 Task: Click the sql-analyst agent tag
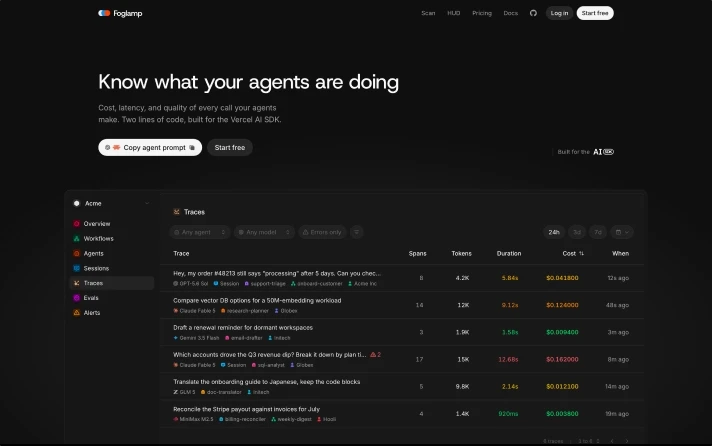(x=268, y=365)
